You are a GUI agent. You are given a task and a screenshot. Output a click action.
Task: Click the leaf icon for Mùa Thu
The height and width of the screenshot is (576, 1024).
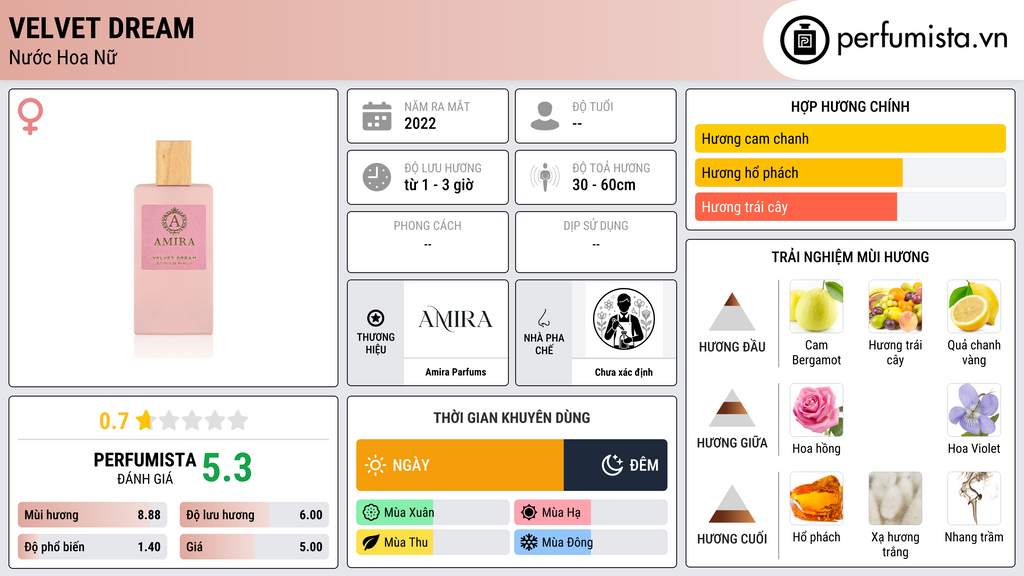pyautogui.click(x=371, y=542)
